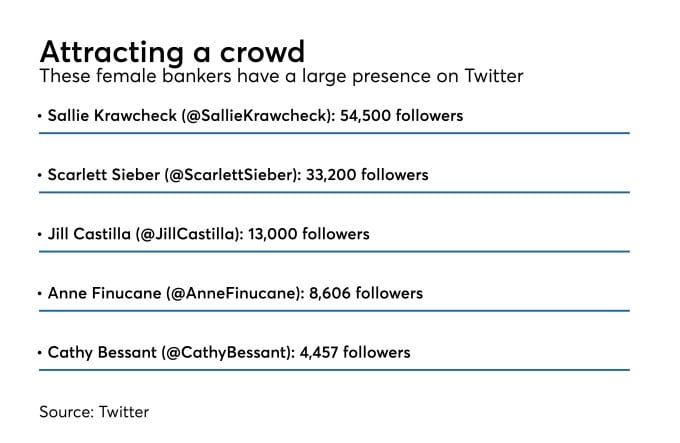
Task: Click the 4,457 followers figure
Action: tap(355, 352)
